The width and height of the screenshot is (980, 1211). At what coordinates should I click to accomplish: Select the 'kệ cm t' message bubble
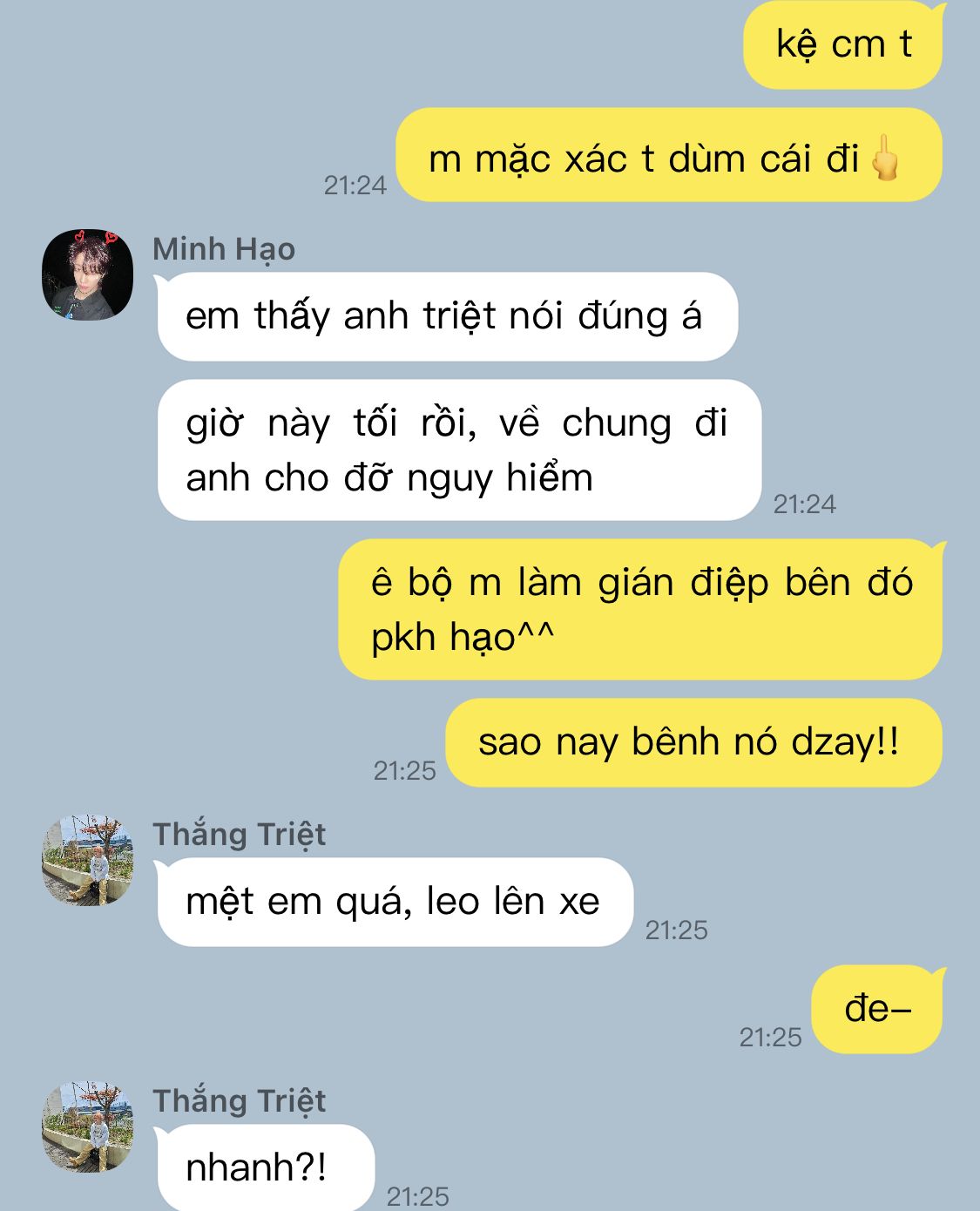coord(843,45)
